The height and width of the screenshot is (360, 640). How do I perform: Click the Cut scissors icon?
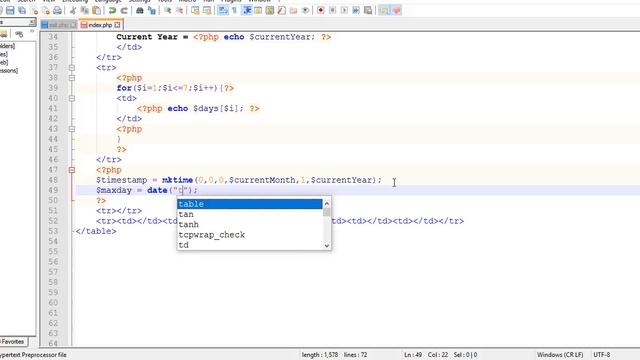(73, 10)
